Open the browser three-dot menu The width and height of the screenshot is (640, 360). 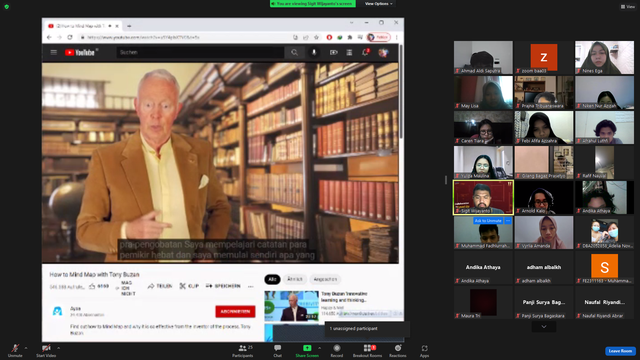tap(397, 37)
